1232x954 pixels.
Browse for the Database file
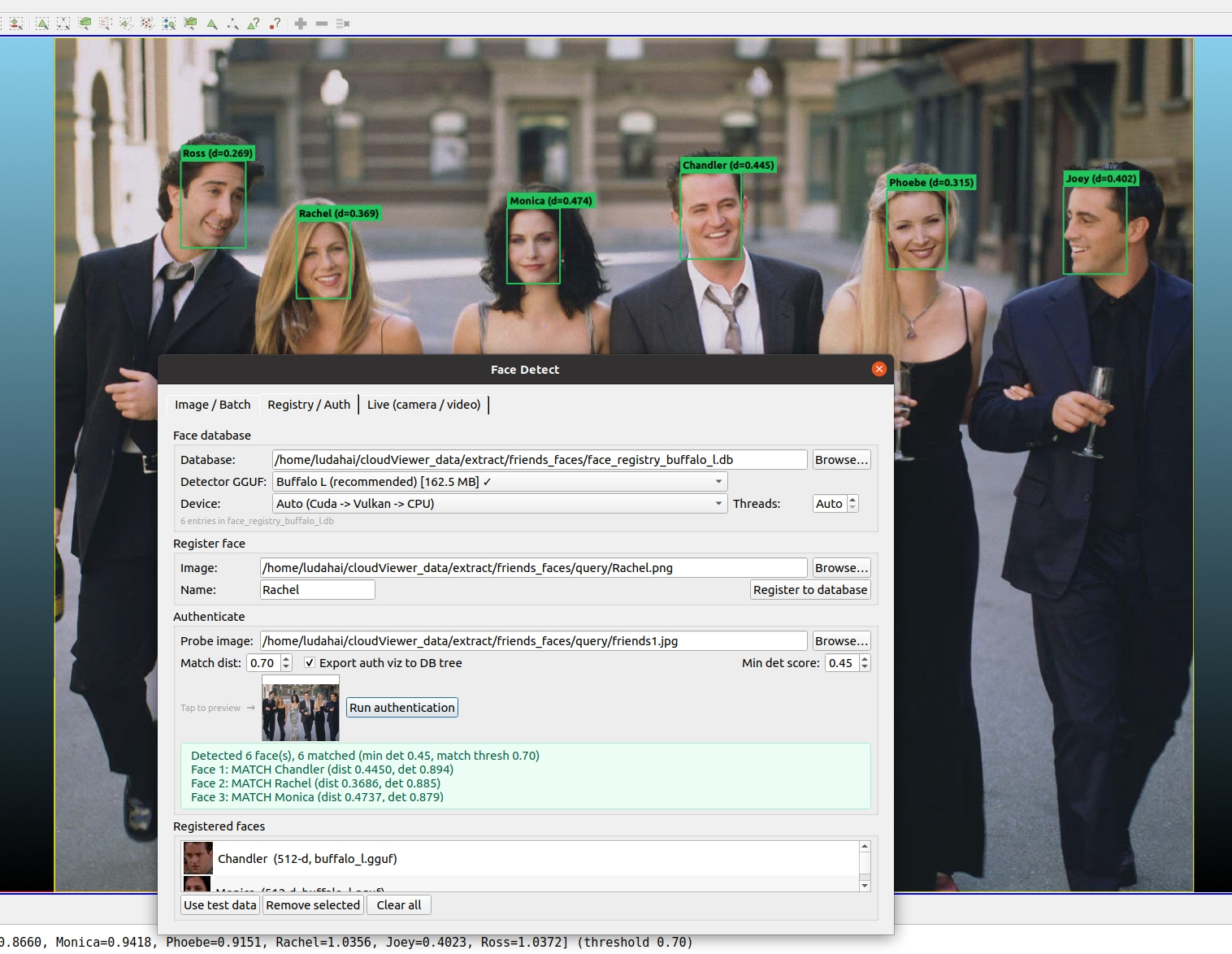(842, 460)
